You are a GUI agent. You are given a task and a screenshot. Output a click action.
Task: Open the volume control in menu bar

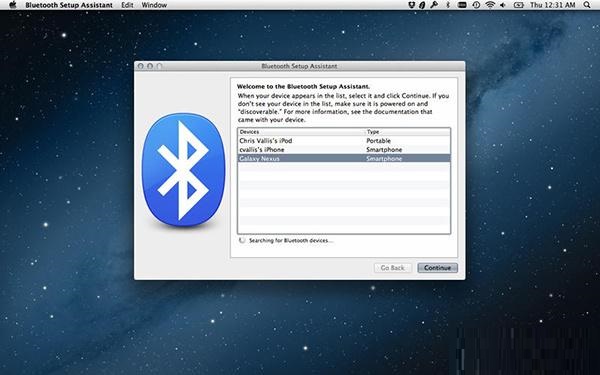pos(503,5)
